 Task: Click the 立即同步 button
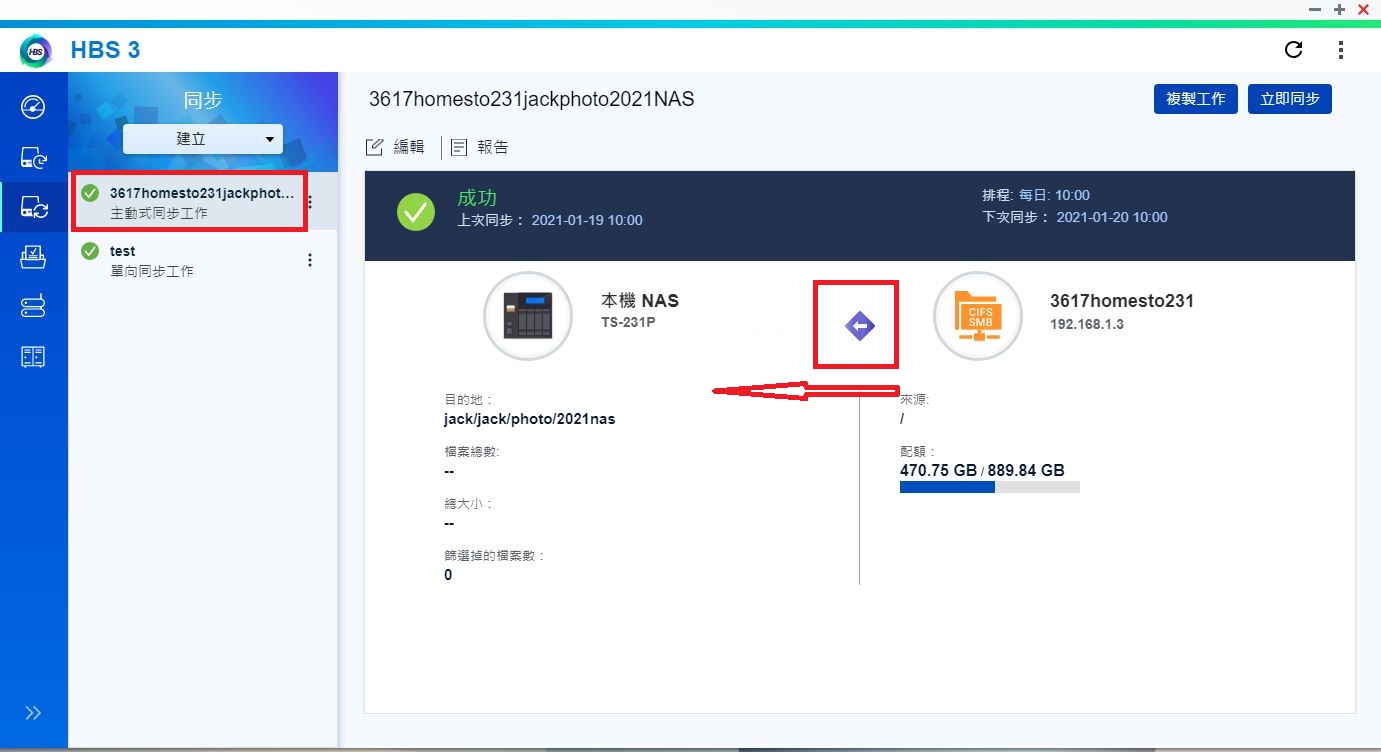(x=1290, y=99)
